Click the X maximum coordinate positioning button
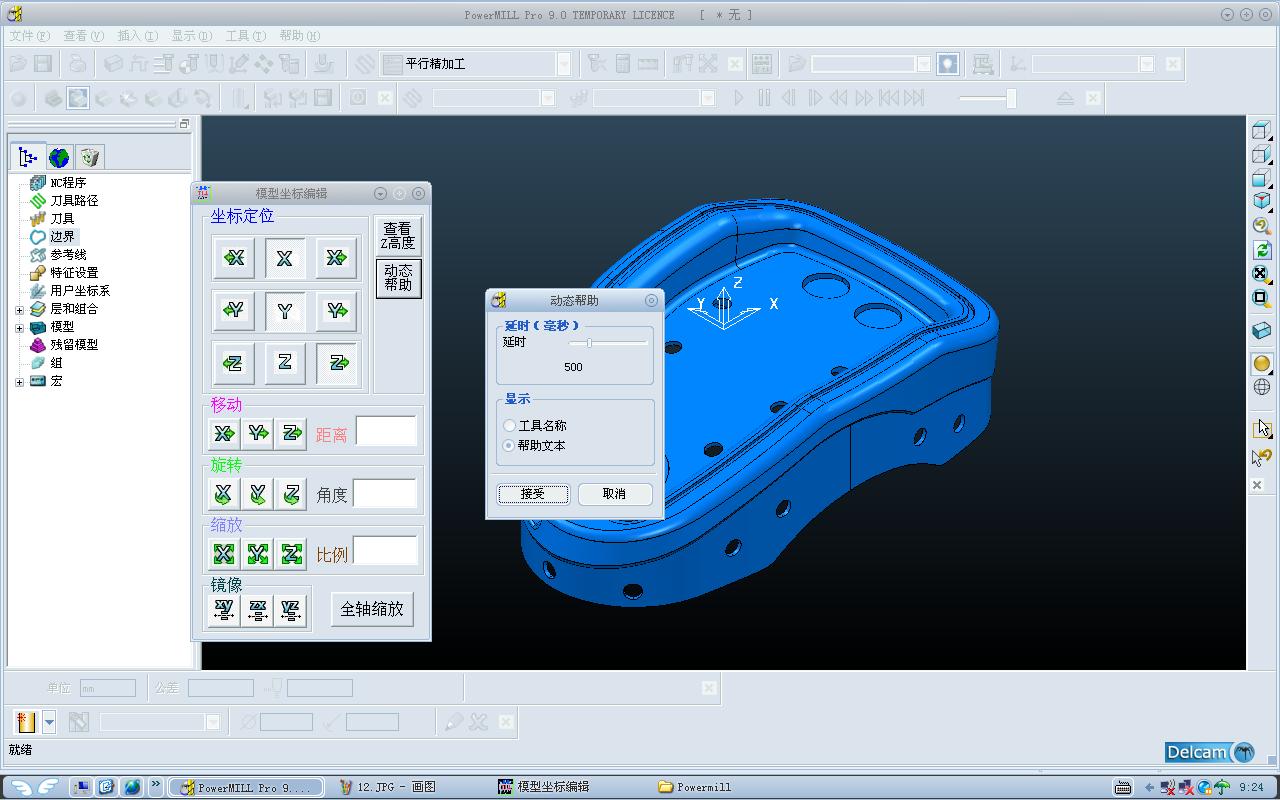The image size is (1280, 800). pos(336,258)
